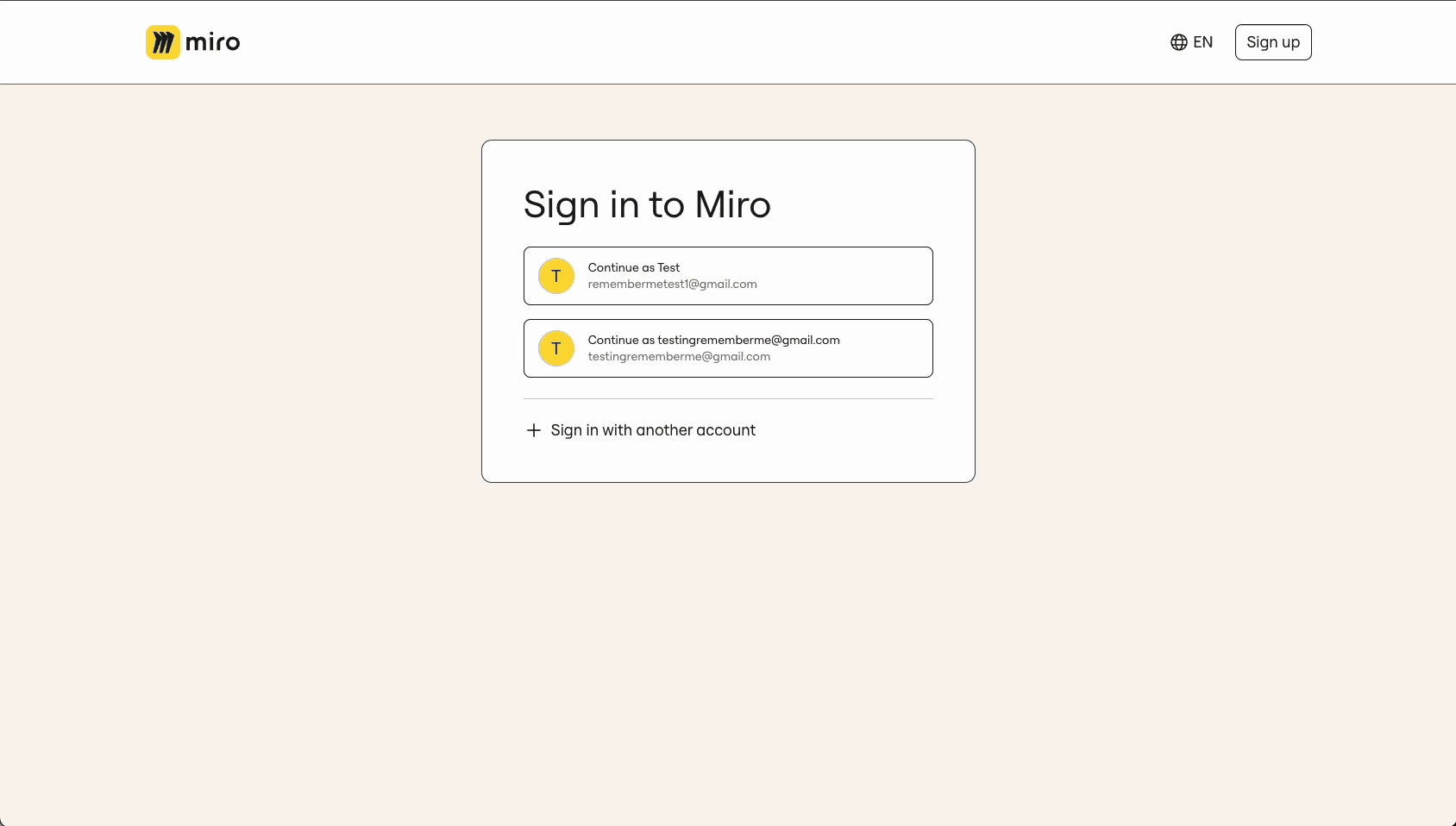Select the Continue as Test label
Viewport: 1456px width, 826px height.
(x=634, y=268)
